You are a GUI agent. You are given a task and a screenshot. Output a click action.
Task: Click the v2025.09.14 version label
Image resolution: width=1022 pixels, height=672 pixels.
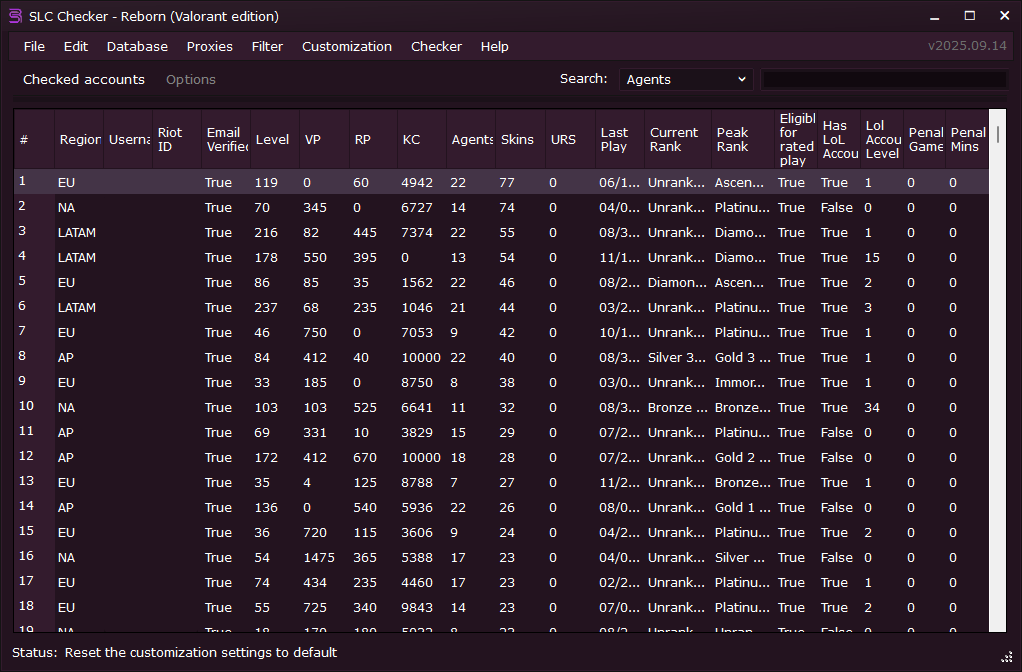tap(967, 46)
